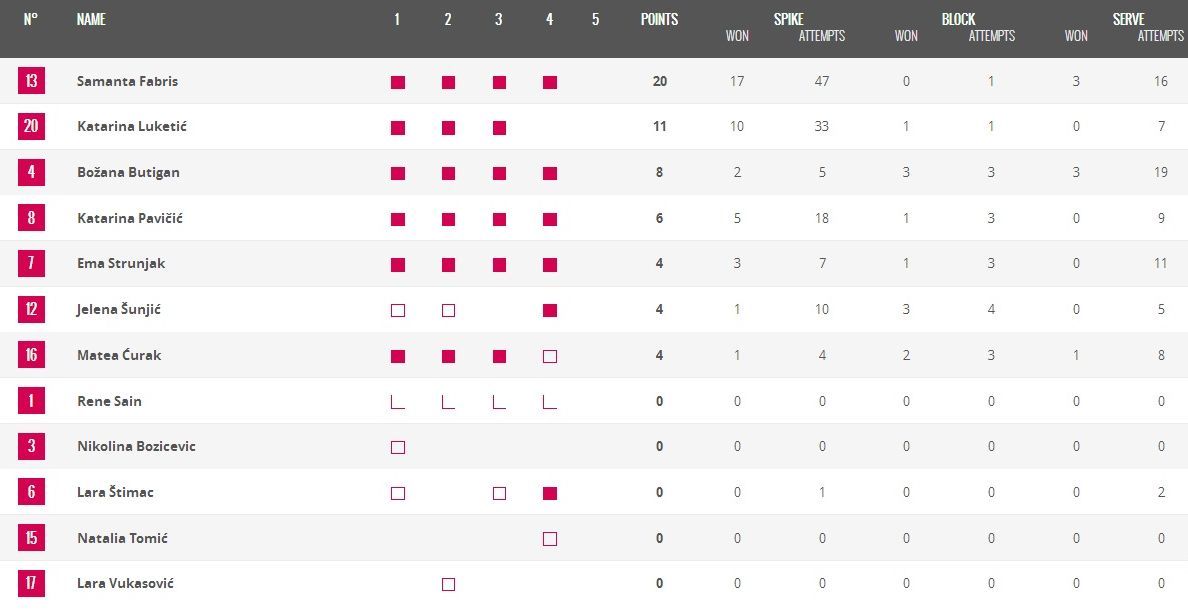The image size is (1188, 612).
Task: Click Samanta Fabris's number 13 badge
Action: 31,81
